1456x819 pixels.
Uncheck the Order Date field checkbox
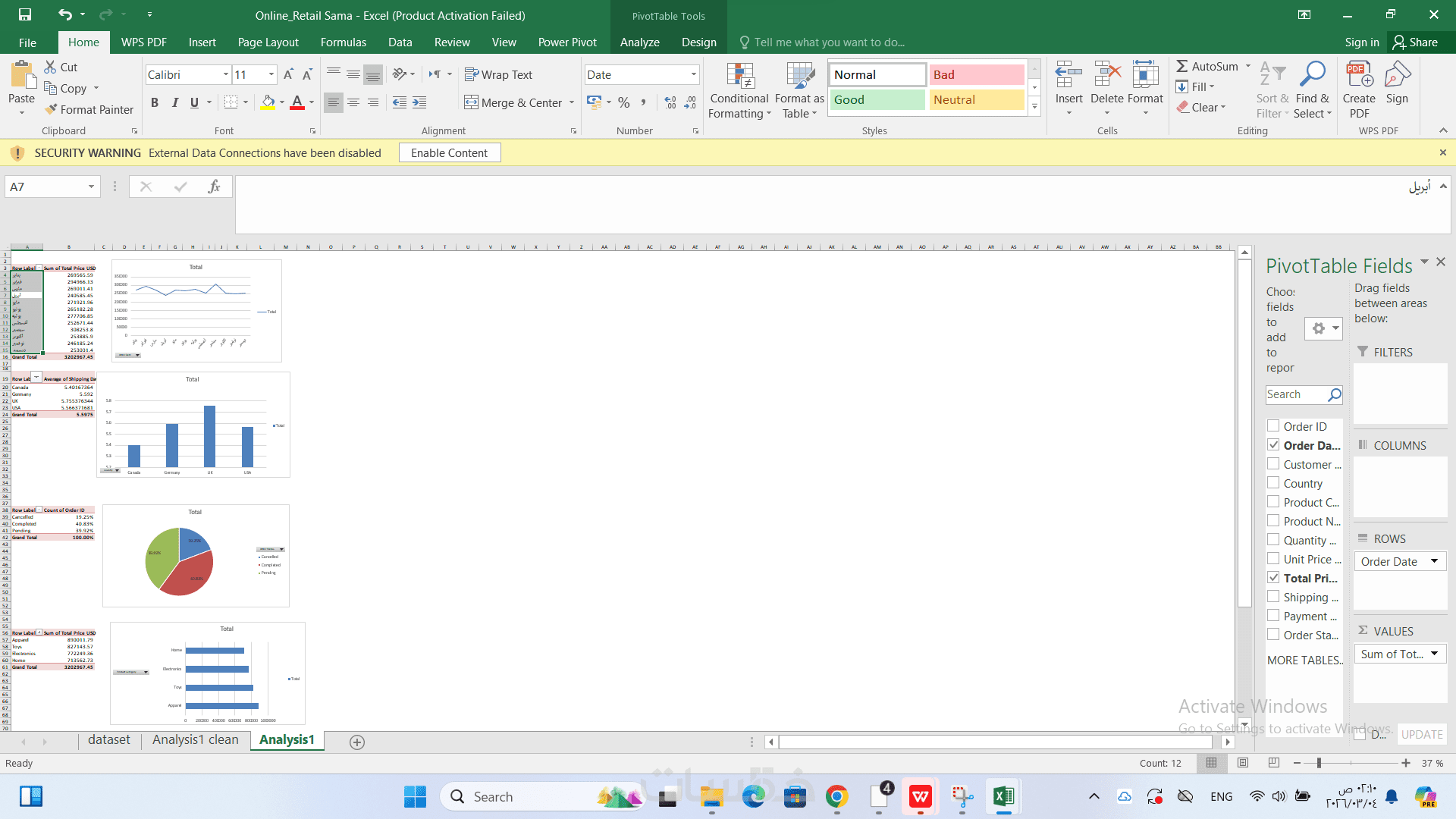(x=1273, y=445)
